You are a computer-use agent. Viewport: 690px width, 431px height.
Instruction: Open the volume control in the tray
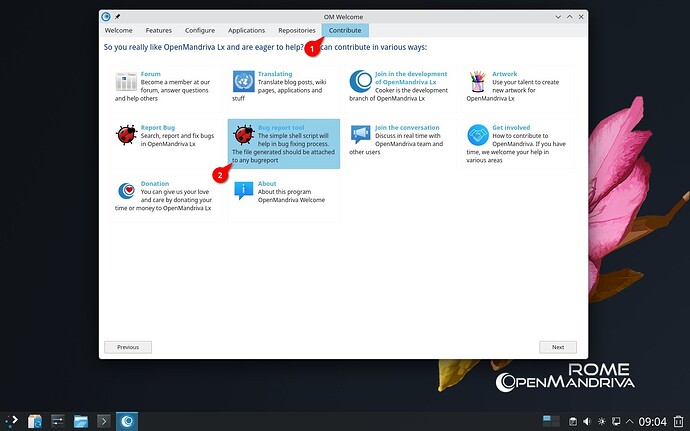click(x=587, y=421)
